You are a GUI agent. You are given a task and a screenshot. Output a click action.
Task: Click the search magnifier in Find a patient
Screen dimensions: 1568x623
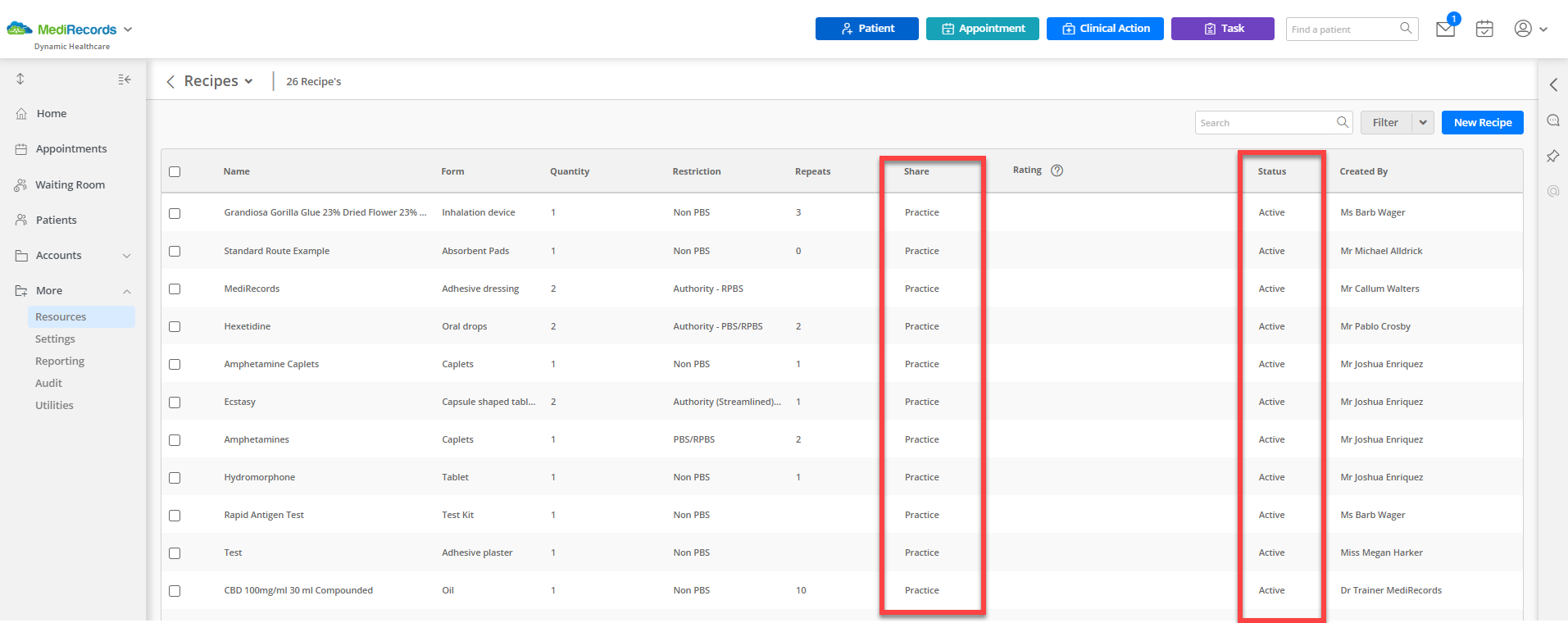coord(1406,29)
